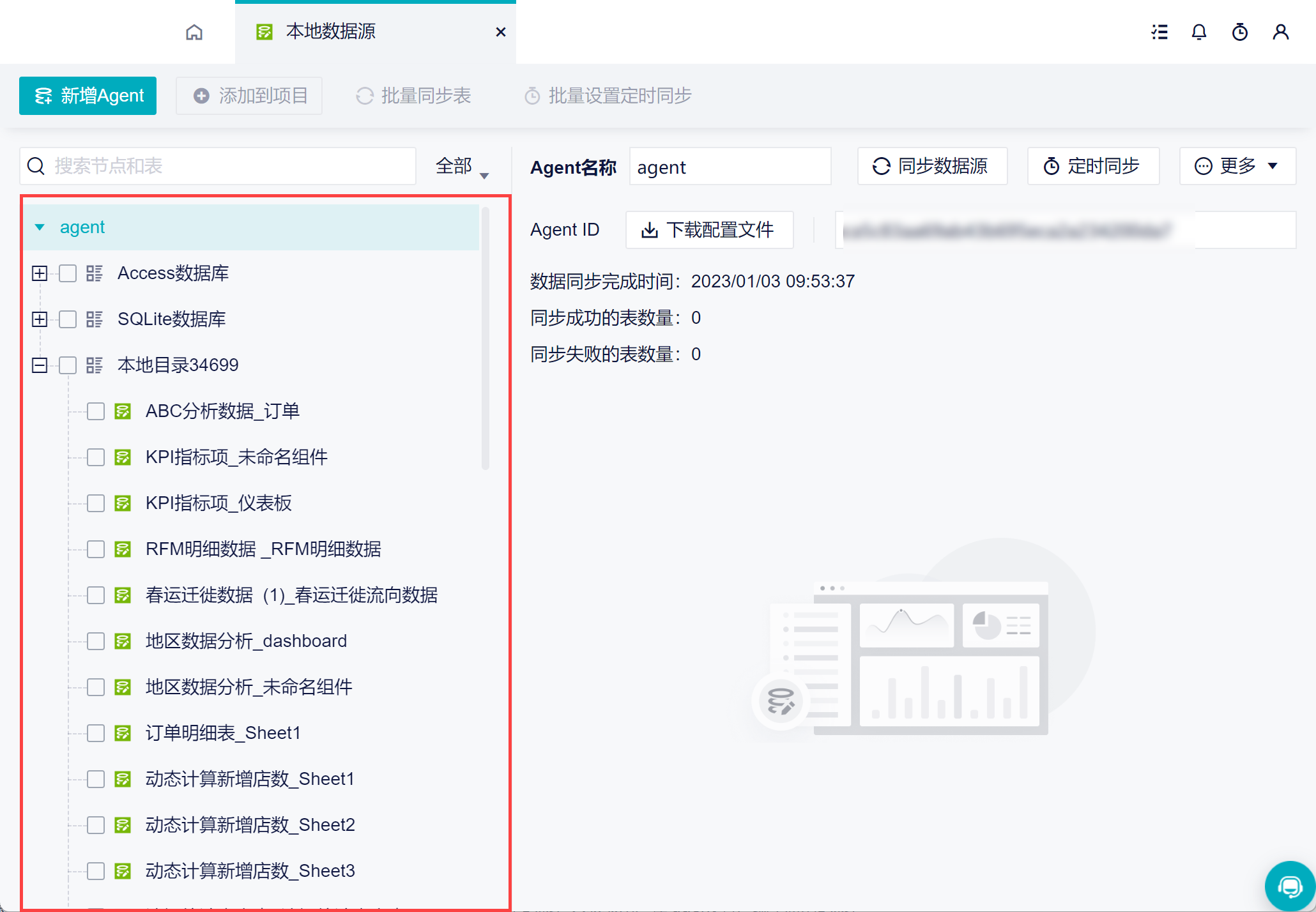Open the task list icon

(1159, 32)
